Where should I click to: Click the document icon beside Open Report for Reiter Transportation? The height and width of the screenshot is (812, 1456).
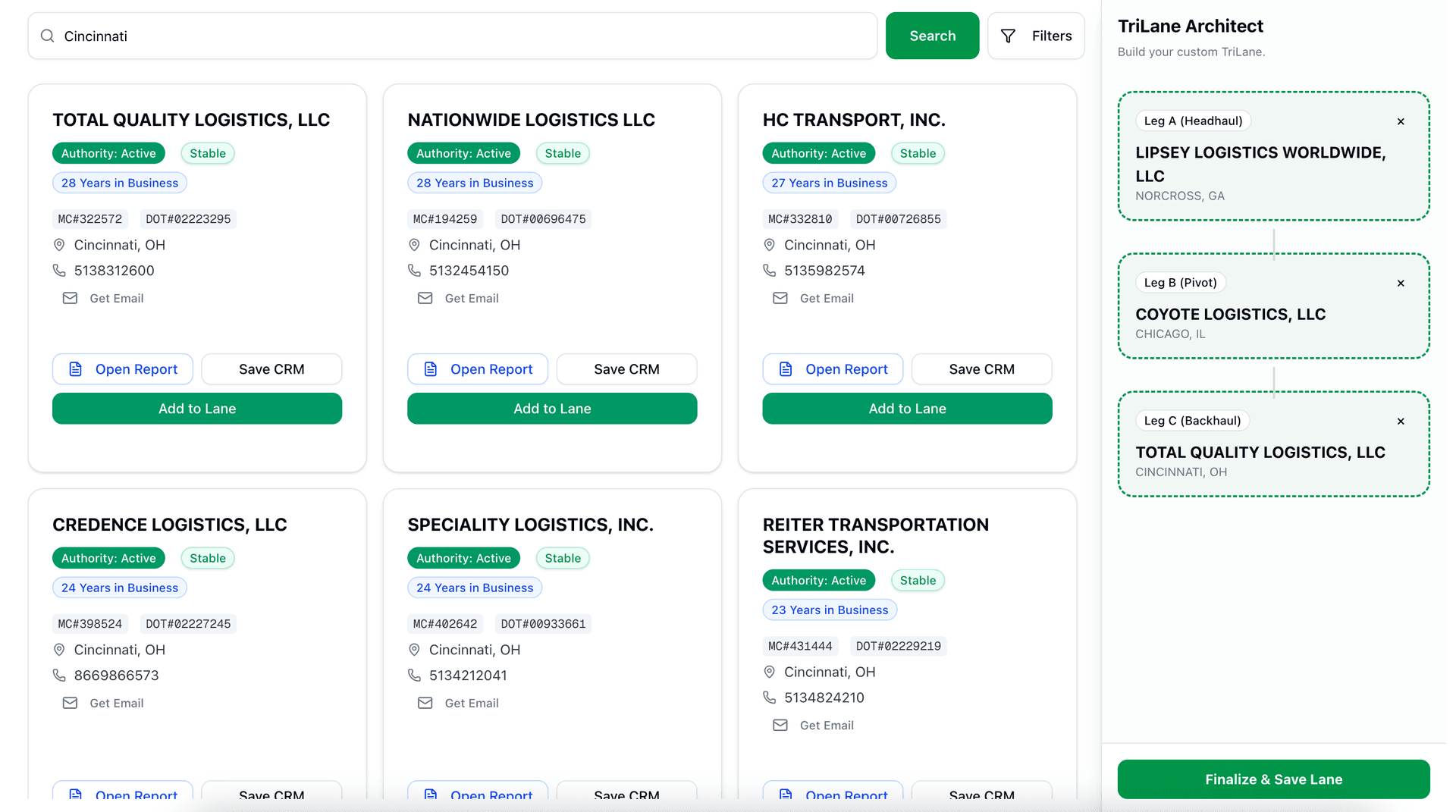pos(785,796)
